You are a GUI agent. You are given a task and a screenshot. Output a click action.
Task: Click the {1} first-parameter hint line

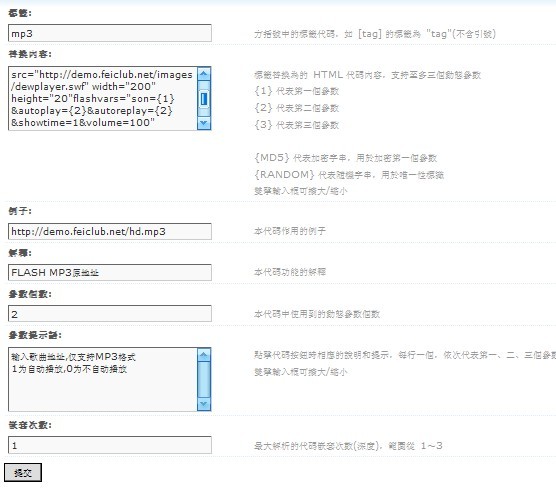(296, 91)
